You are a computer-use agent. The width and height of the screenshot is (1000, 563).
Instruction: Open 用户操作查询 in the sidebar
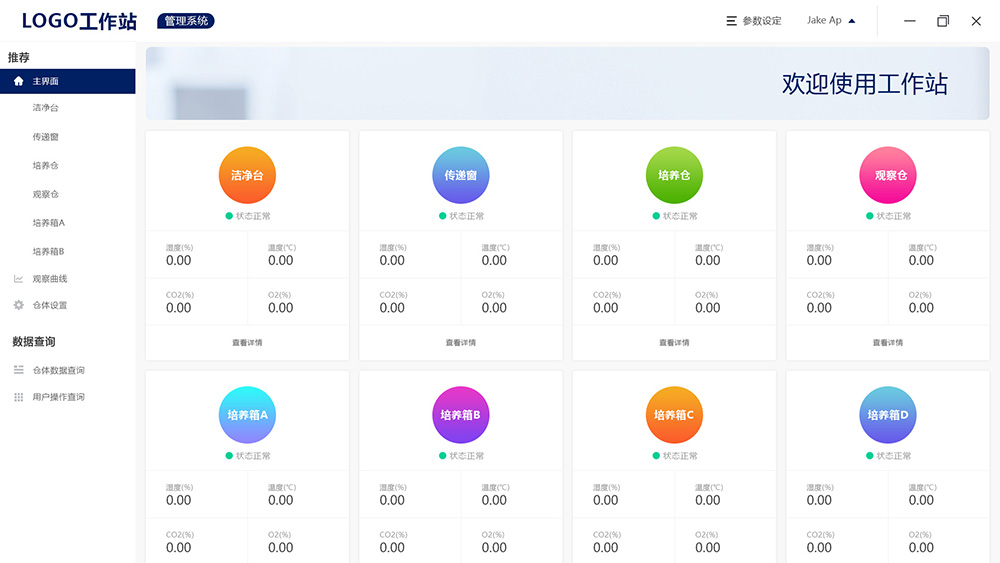[59, 397]
